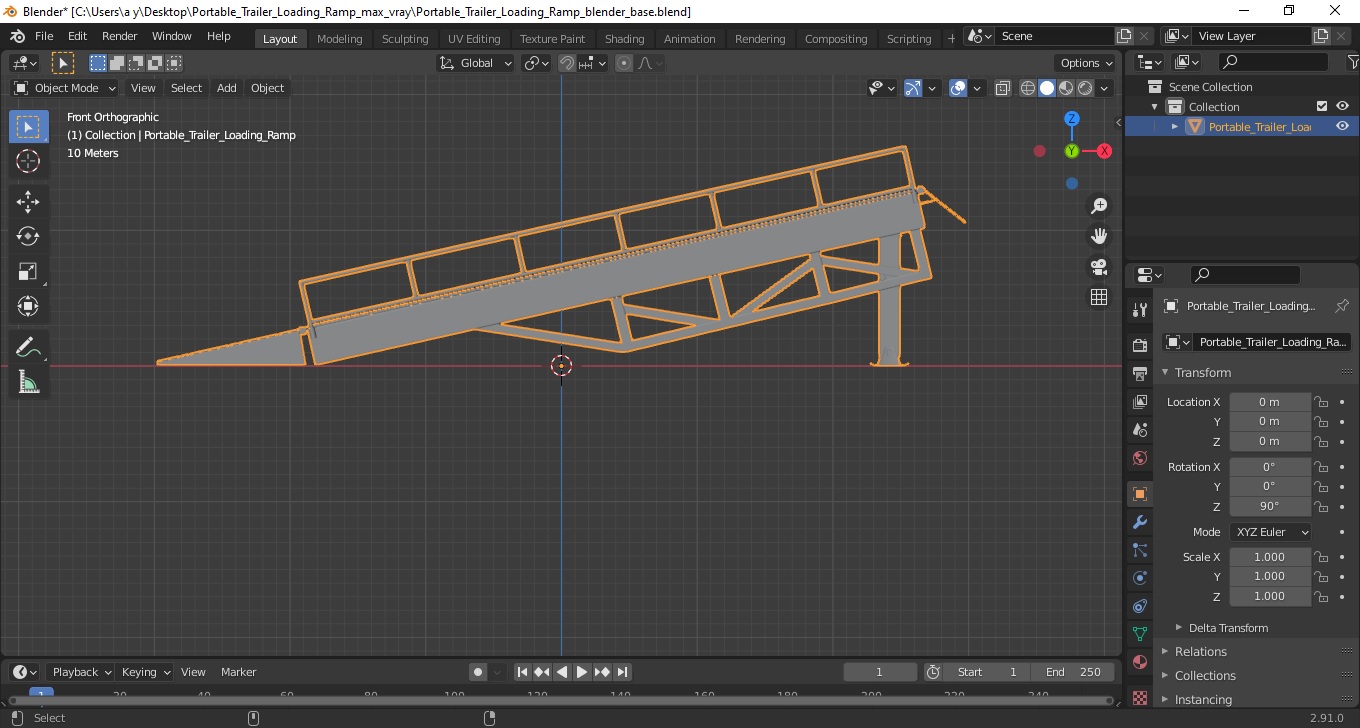Click the zoom view magnifier icon
1360x728 pixels.
pyautogui.click(x=1099, y=205)
